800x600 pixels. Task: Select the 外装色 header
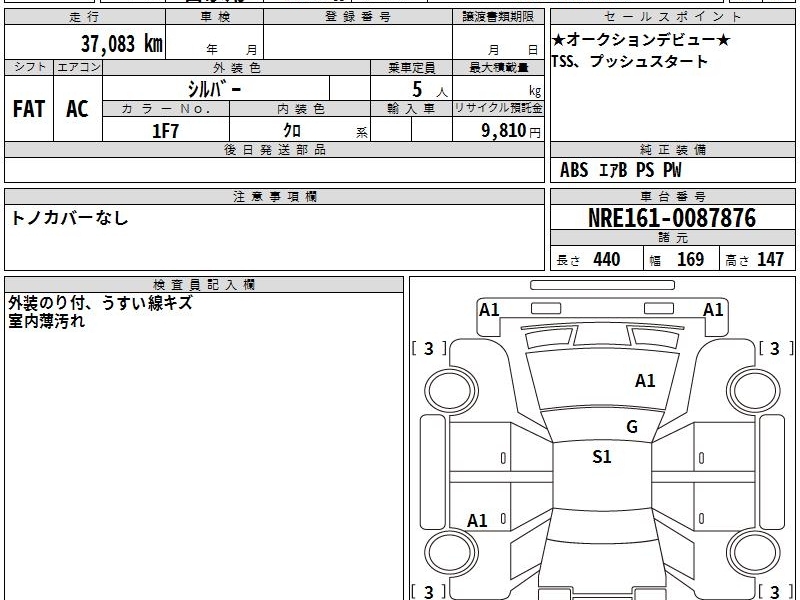click(x=237, y=67)
